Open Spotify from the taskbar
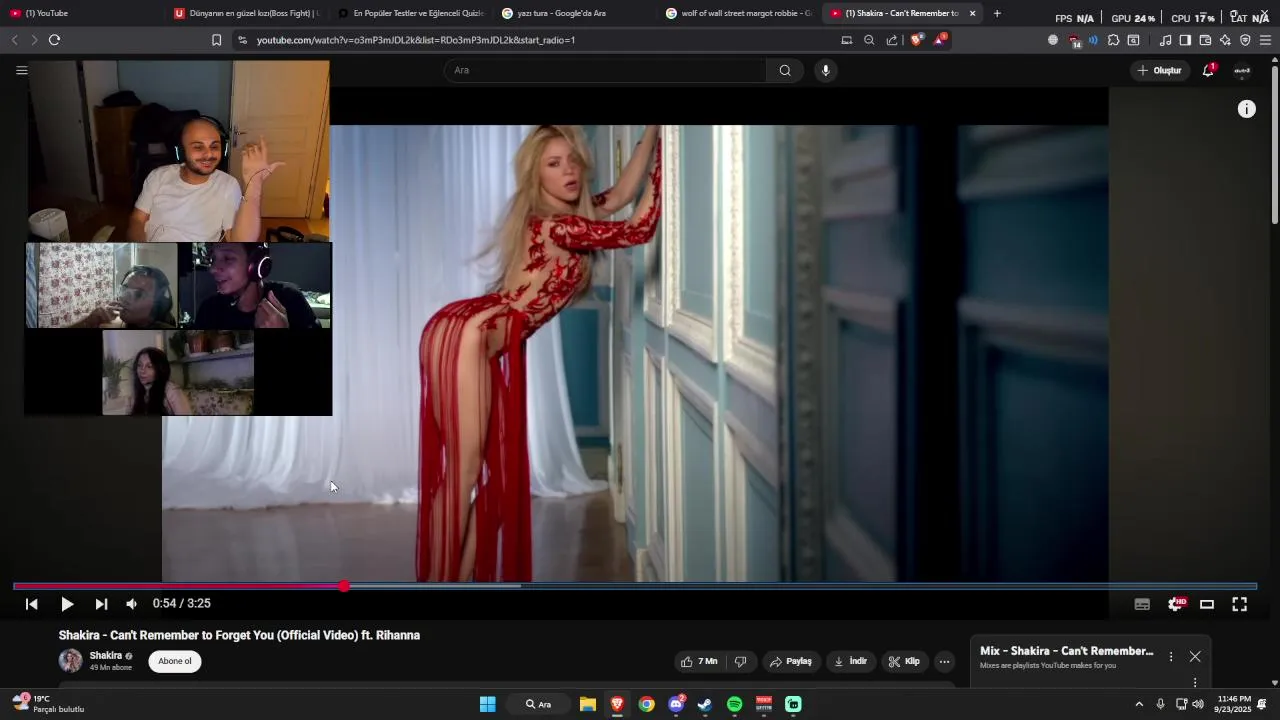 [734, 704]
